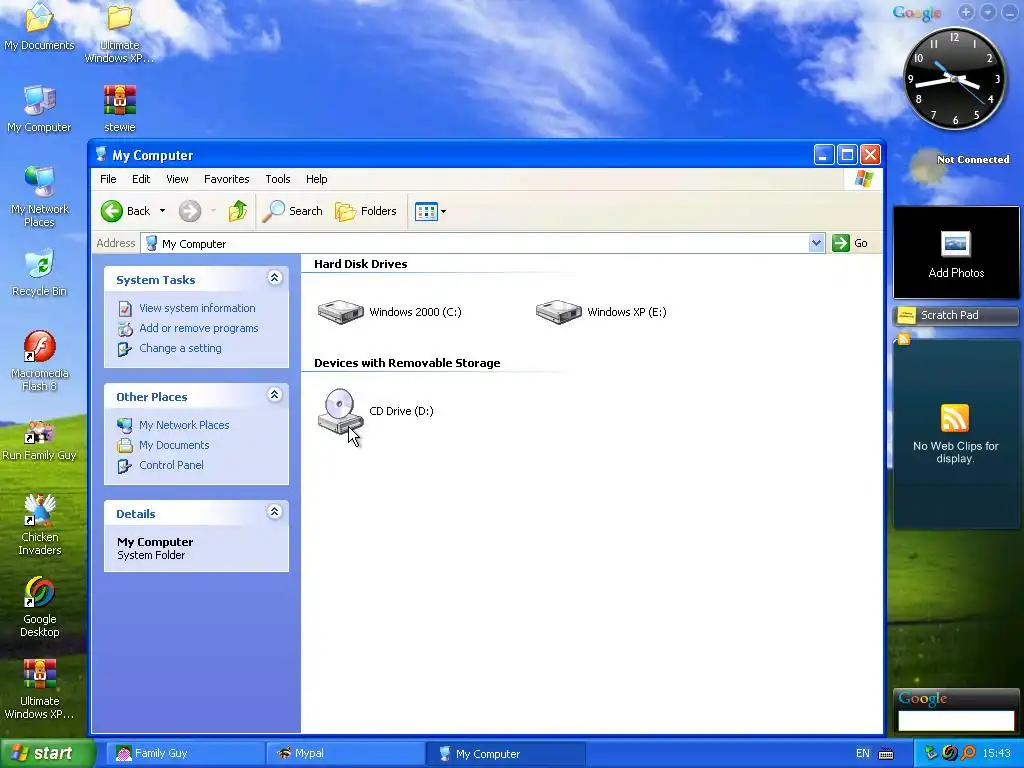Switch to Mypal taskbar button
The image size is (1024, 768).
[345, 753]
